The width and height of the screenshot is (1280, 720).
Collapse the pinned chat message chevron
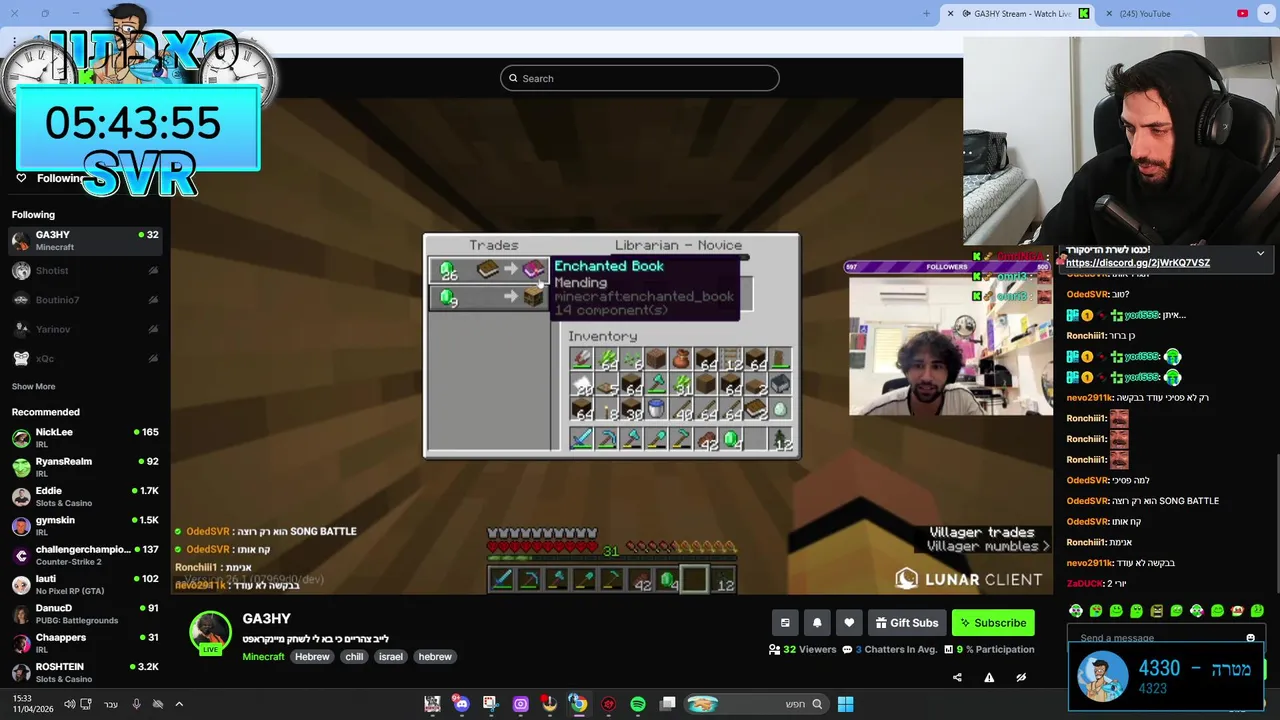(1260, 254)
